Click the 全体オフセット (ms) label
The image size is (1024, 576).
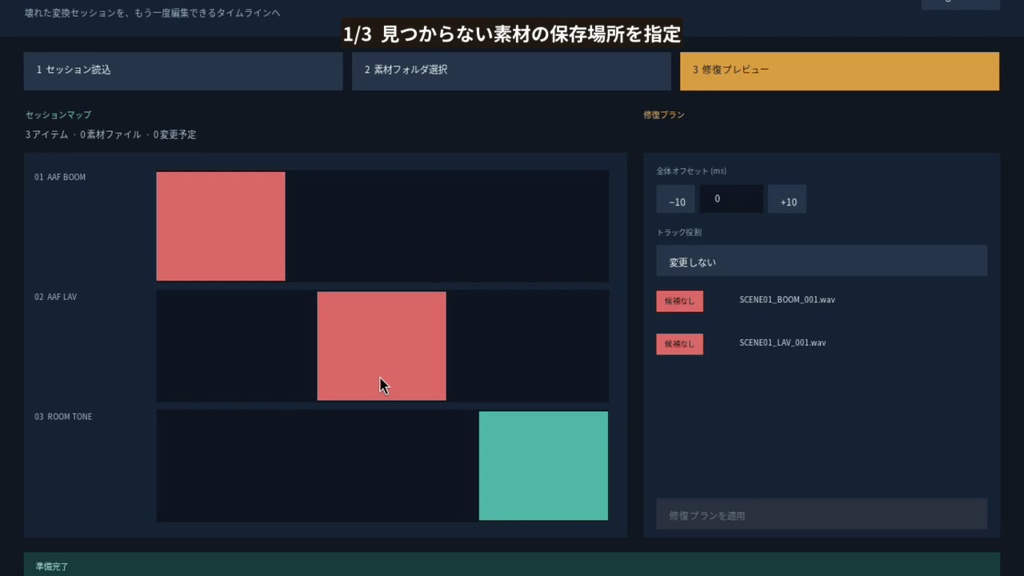tap(692, 171)
